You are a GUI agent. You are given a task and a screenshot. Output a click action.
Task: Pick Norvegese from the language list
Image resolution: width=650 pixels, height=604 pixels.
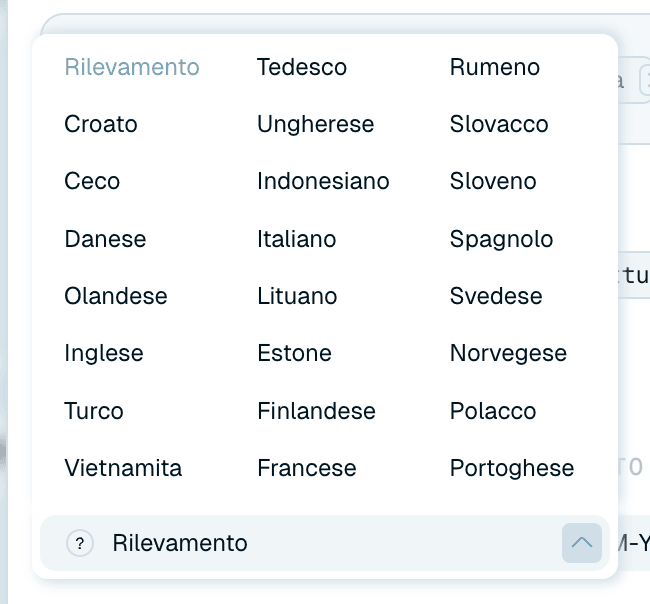508,353
